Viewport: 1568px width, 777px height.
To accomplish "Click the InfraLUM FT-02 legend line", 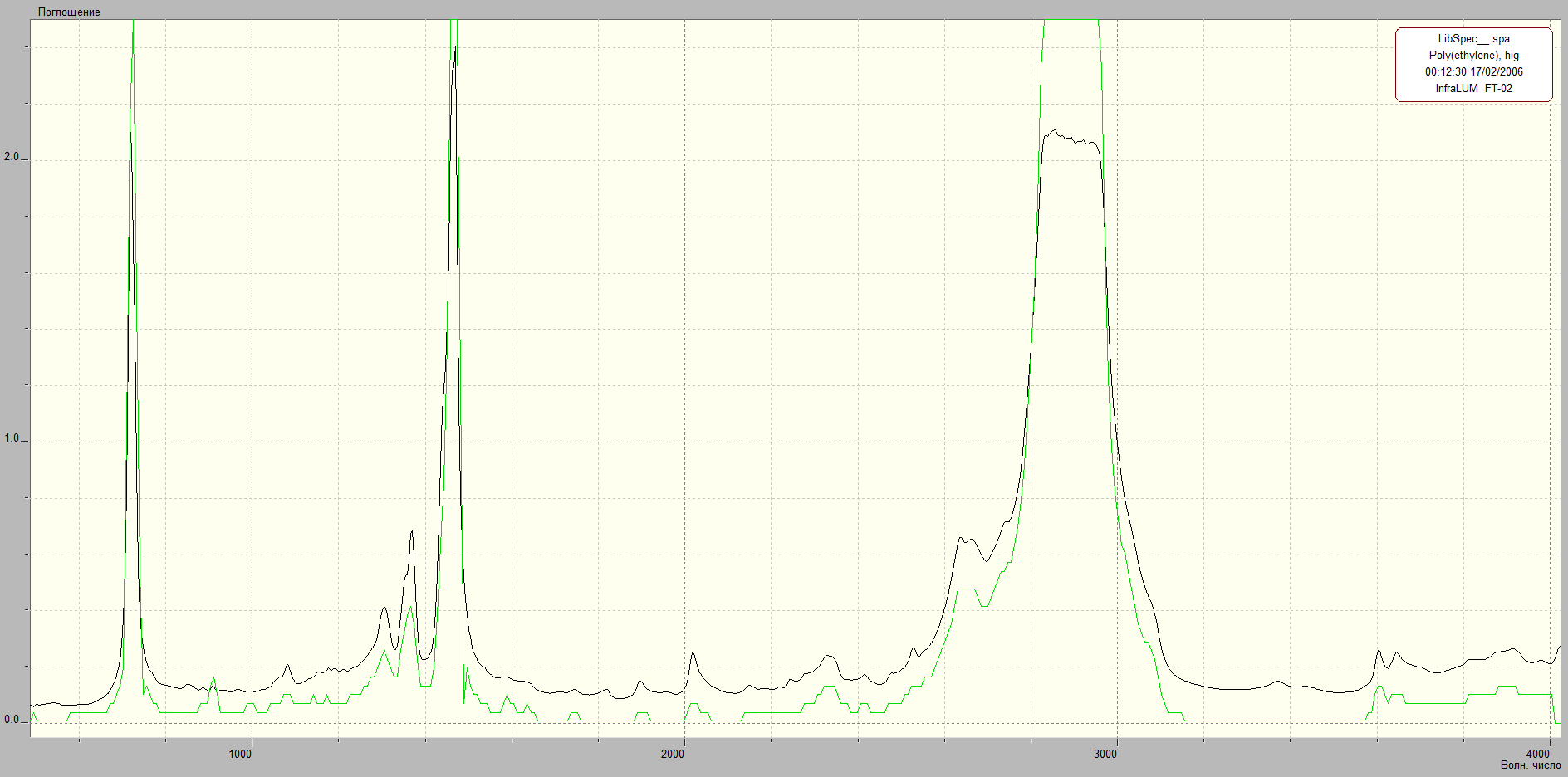I will pyautogui.click(x=1473, y=89).
